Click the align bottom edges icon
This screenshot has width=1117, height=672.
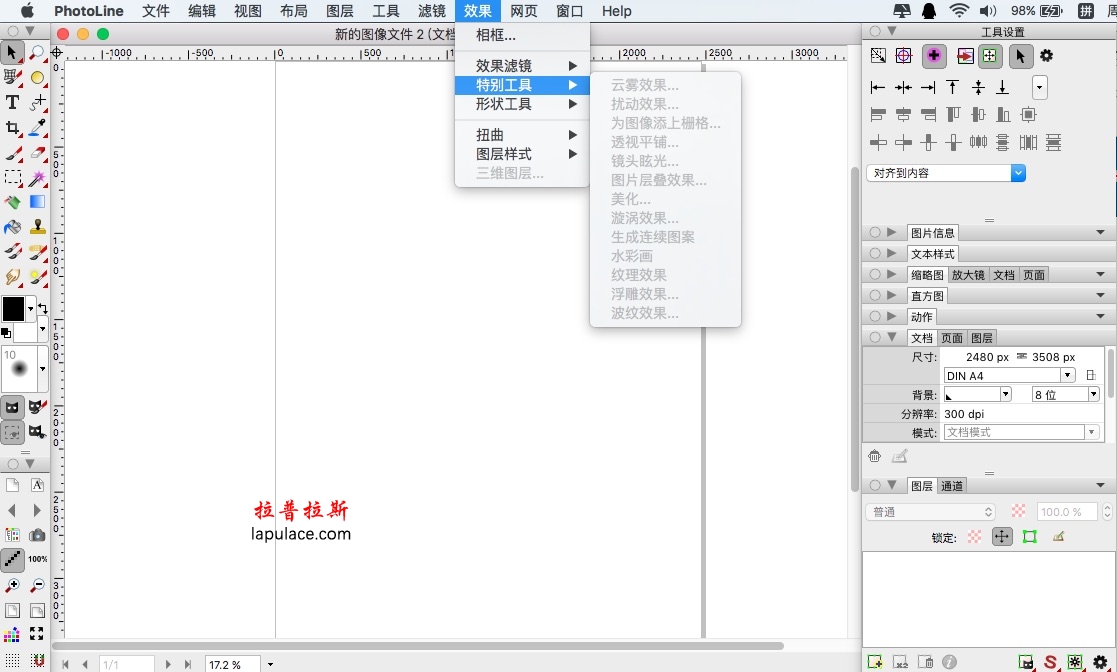tap(1002, 88)
